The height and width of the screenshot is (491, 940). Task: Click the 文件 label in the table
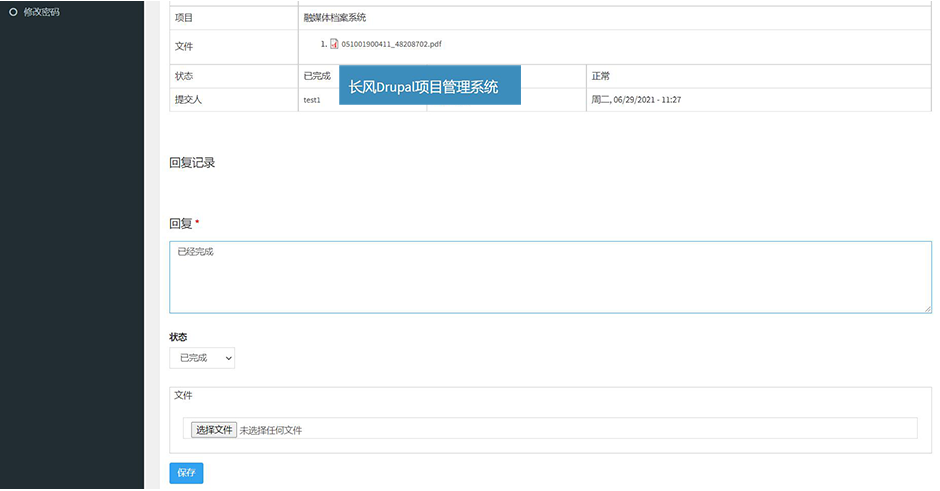coord(184,46)
